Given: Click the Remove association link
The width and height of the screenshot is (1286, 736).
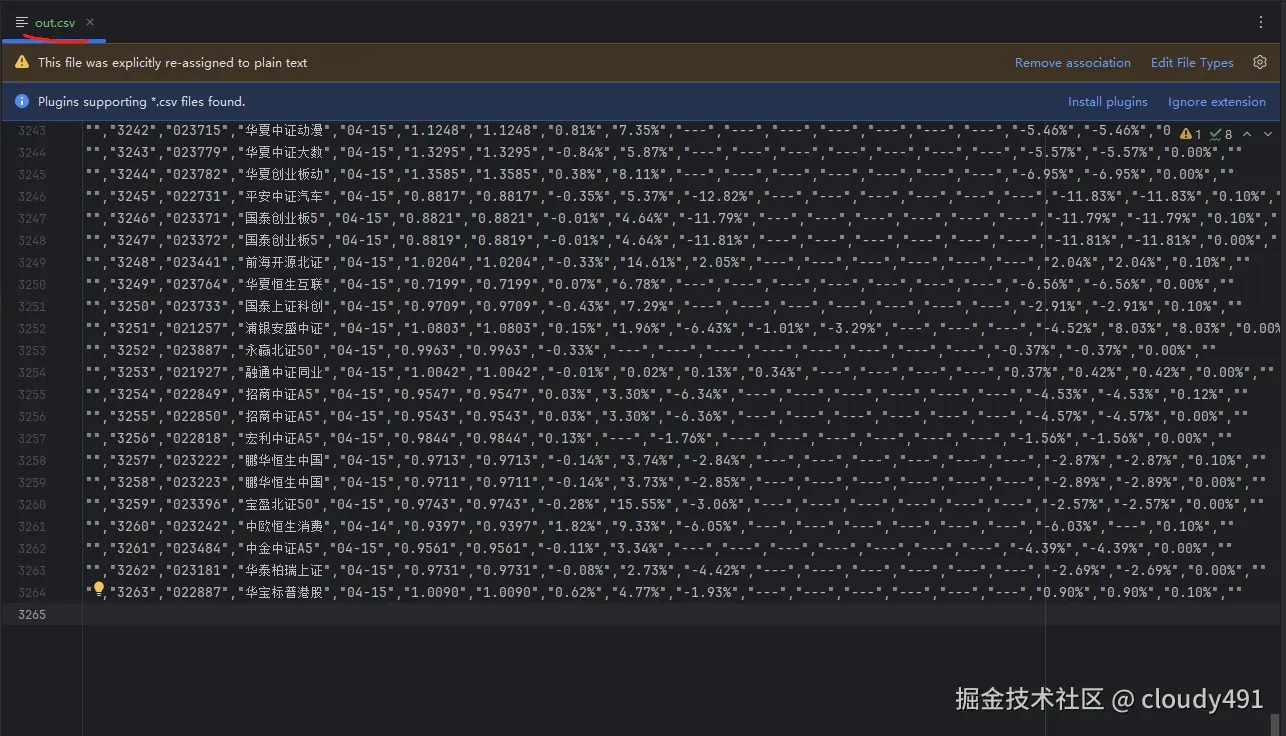Looking at the screenshot, I should tap(1073, 62).
